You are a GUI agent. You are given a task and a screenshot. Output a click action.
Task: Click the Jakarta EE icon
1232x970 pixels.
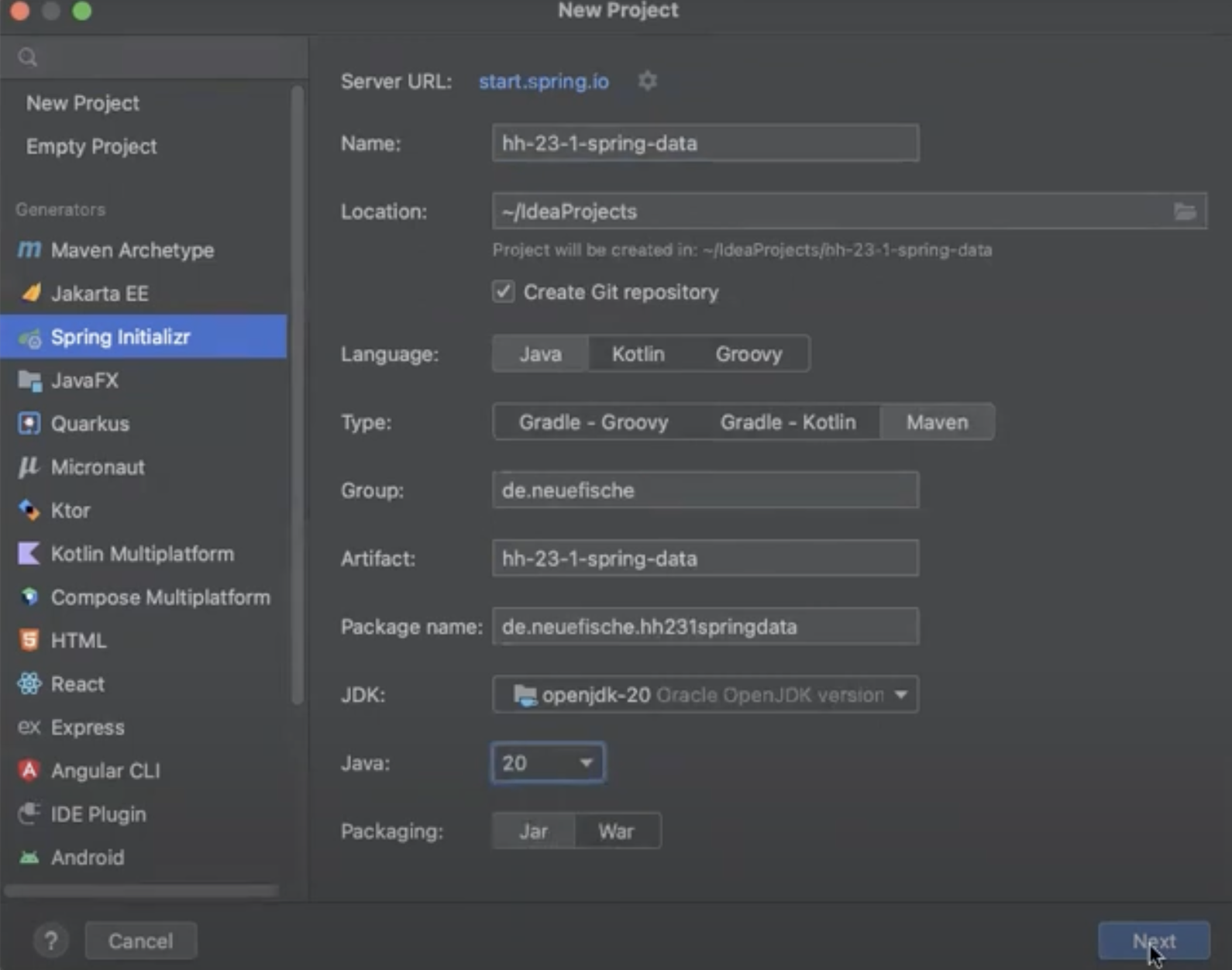pos(31,293)
